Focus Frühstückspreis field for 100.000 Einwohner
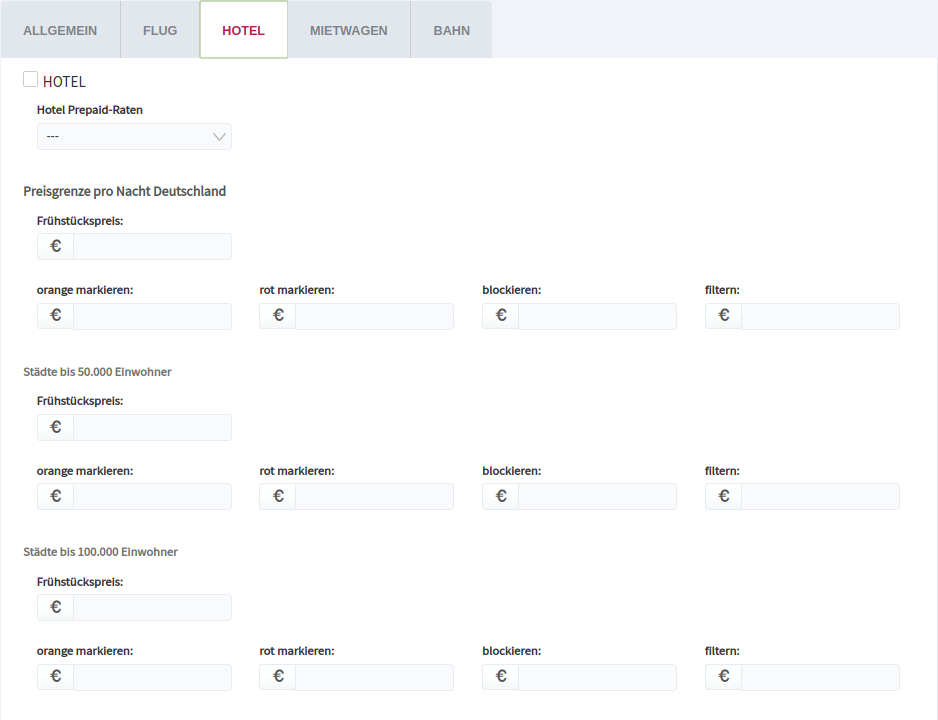 coord(153,607)
